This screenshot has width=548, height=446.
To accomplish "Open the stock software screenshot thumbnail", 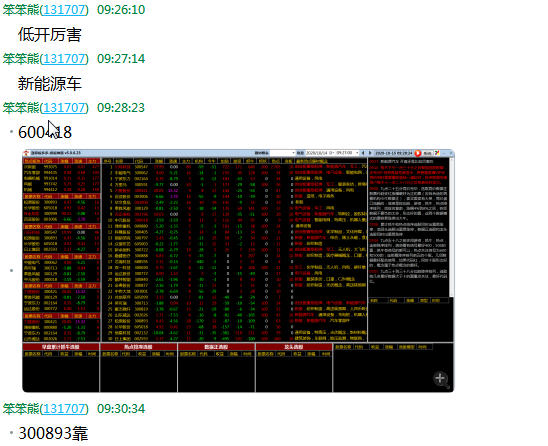I will tap(238, 271).
